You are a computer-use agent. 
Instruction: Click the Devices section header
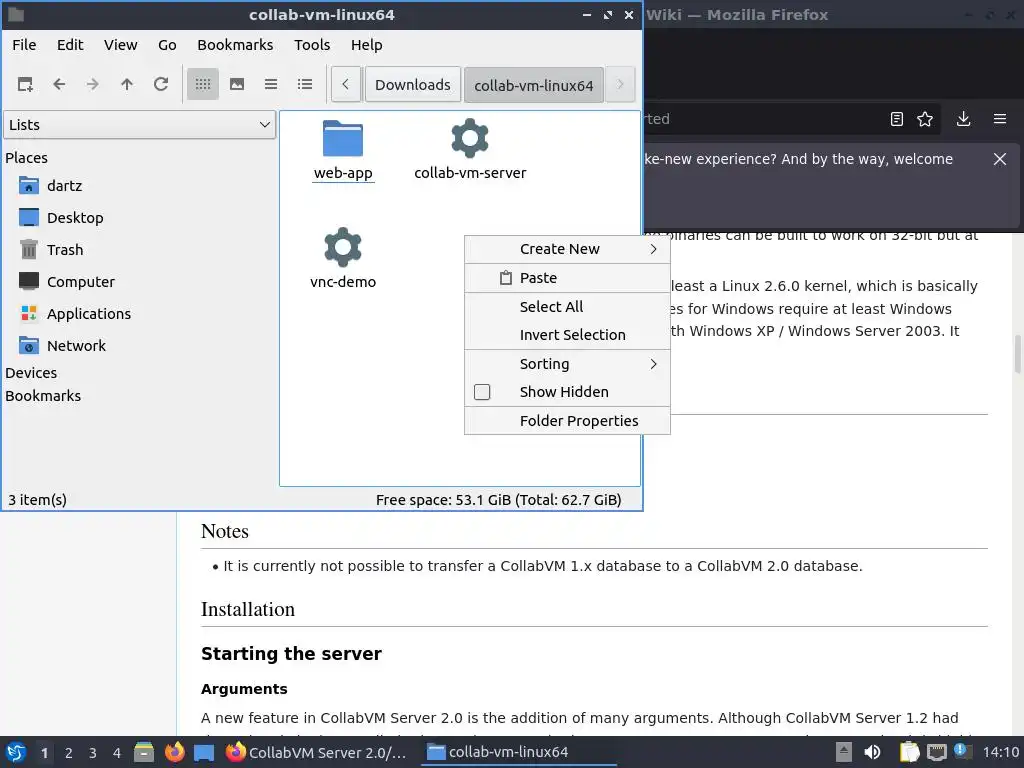(x=31, y=373)
